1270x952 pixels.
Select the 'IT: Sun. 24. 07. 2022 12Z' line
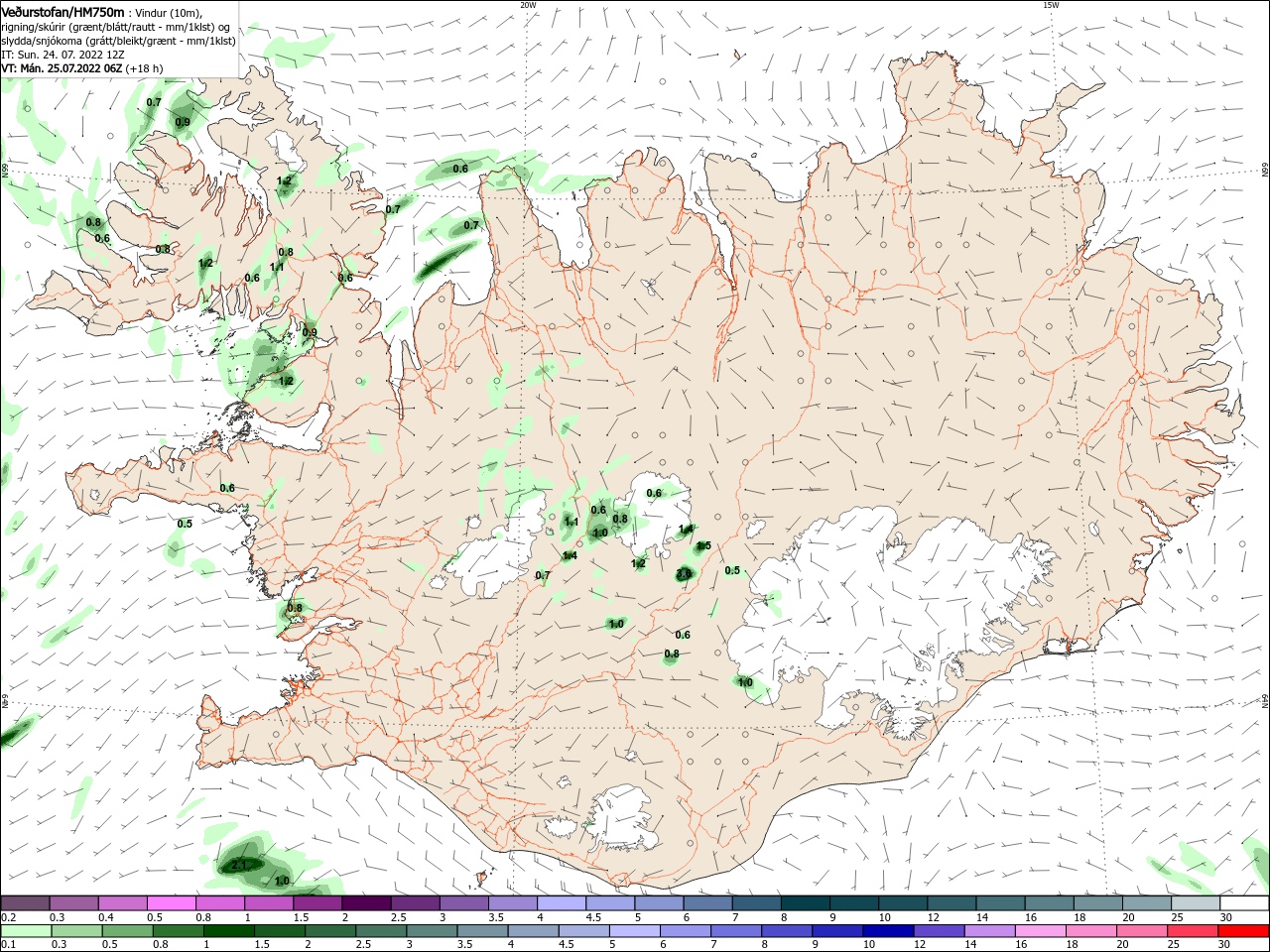click(63, 55)
